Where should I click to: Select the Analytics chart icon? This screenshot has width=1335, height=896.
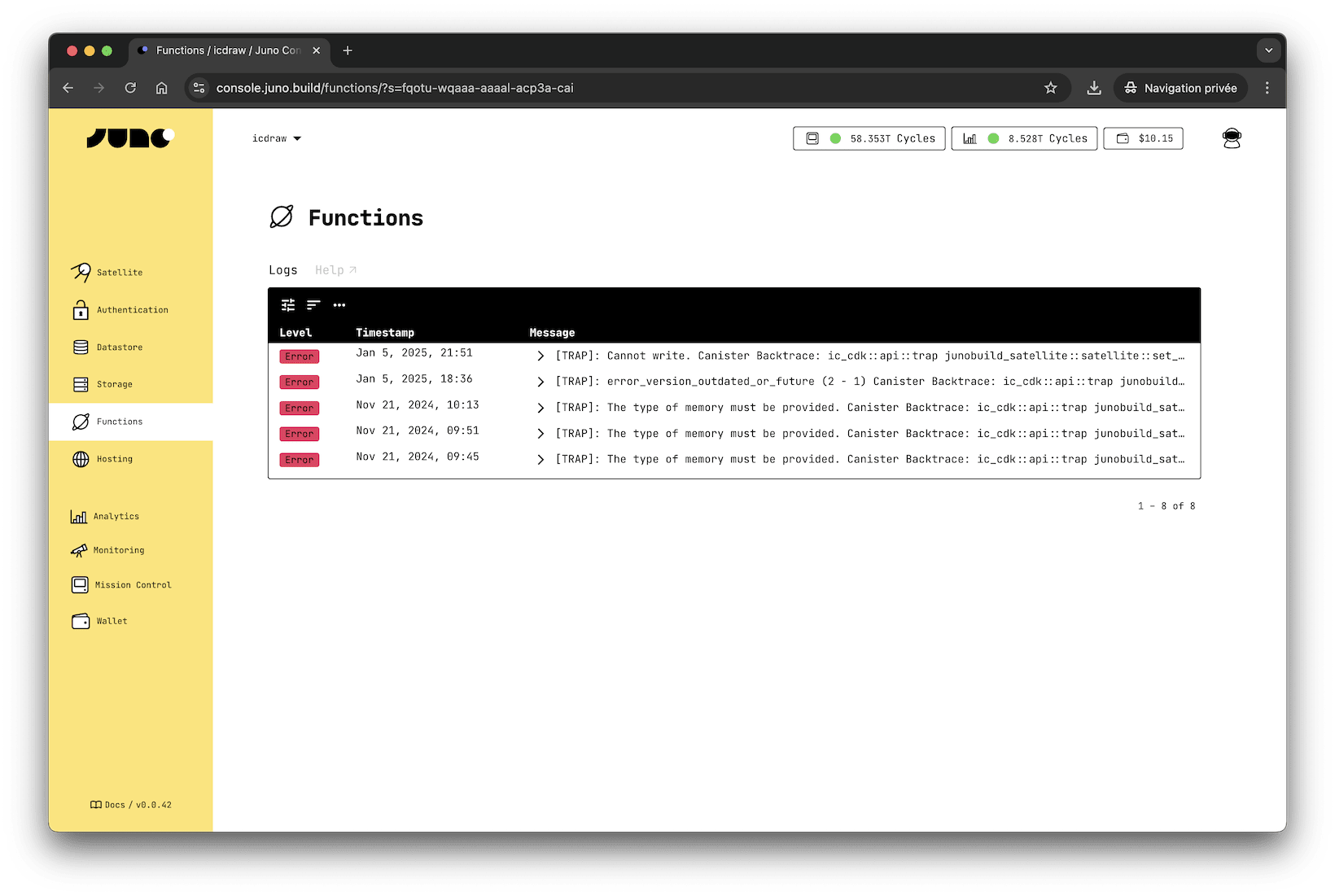coord(79,516)
